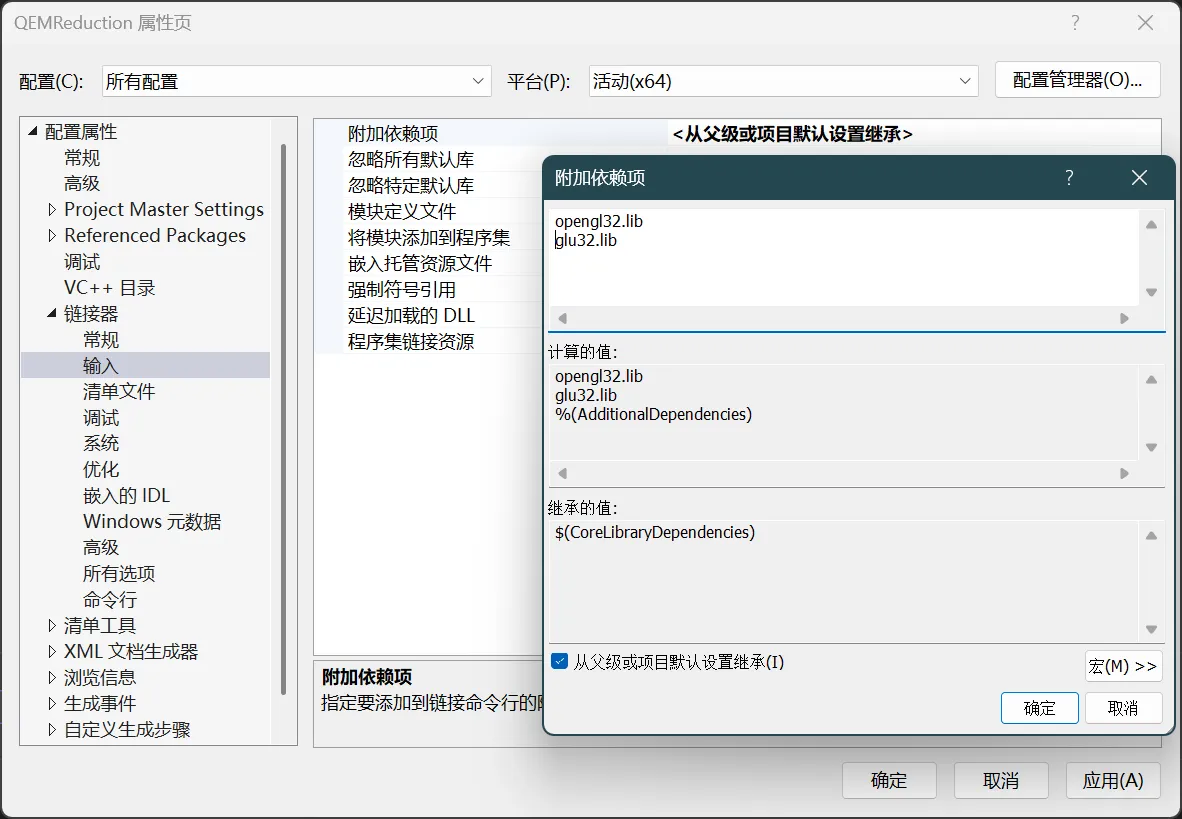Expand the 清单工具 tree node
Viewport: 1182px width, 819px height.
coord(52,626)
